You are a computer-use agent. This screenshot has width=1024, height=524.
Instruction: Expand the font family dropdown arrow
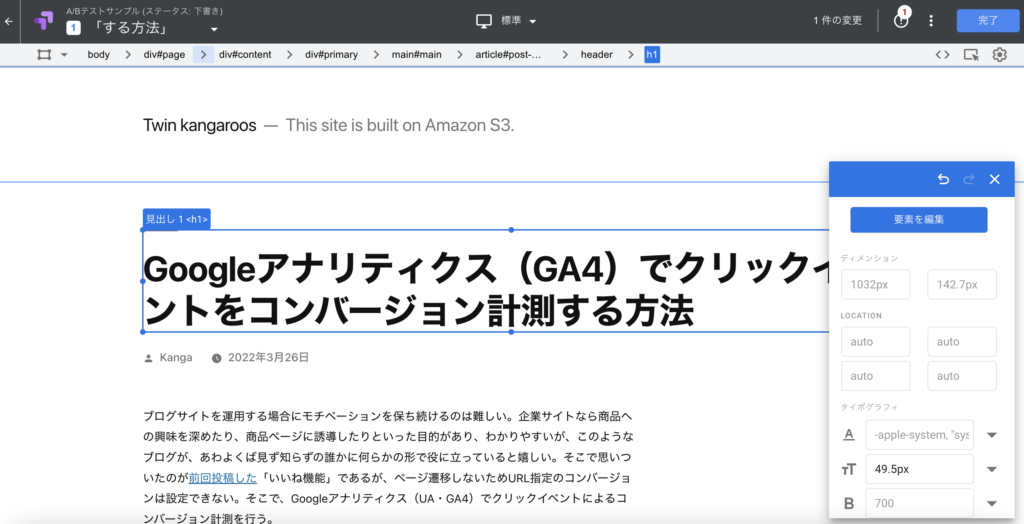pos(991,435)
